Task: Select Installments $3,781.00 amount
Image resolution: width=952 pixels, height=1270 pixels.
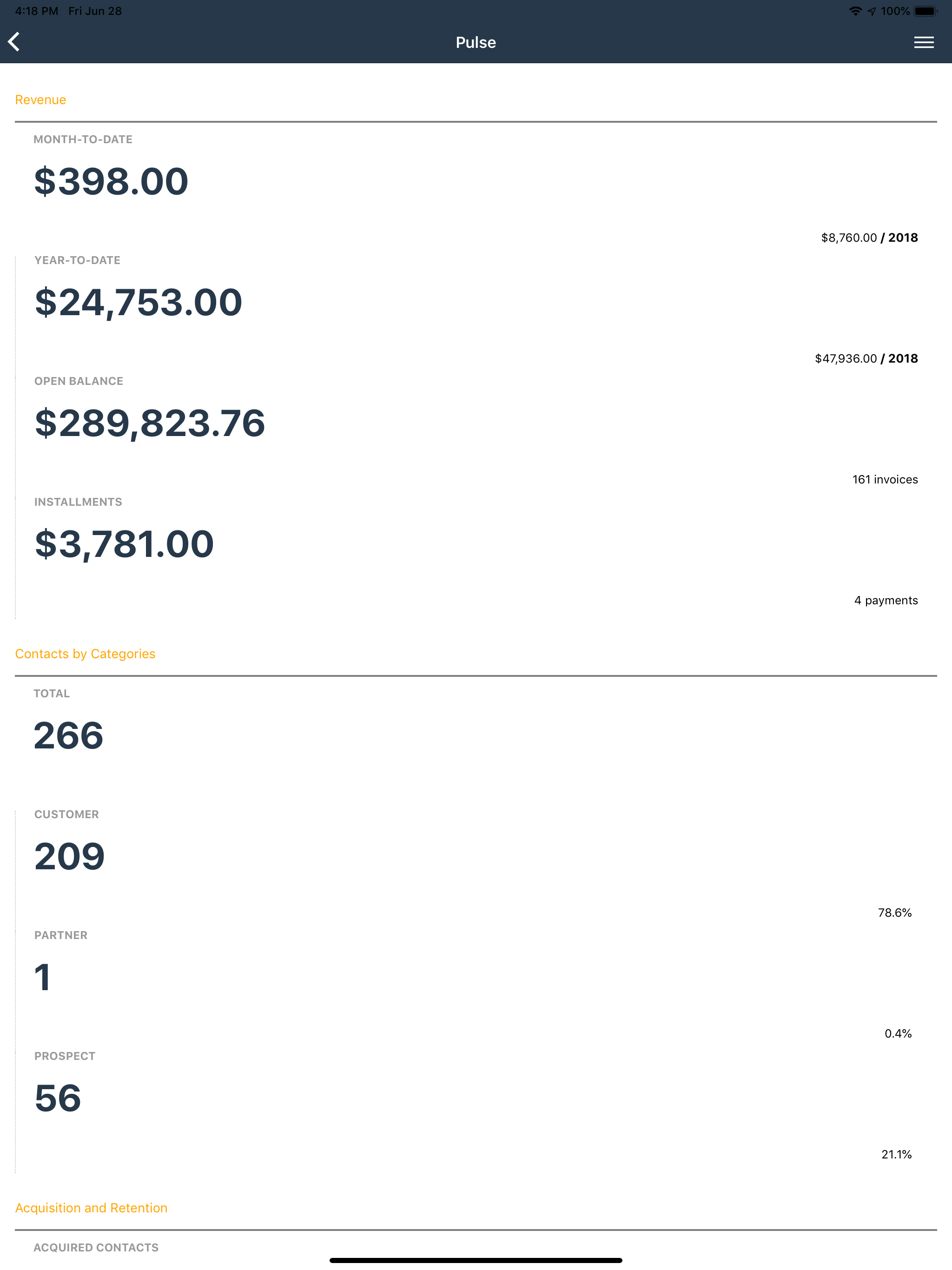Action: 125,544
